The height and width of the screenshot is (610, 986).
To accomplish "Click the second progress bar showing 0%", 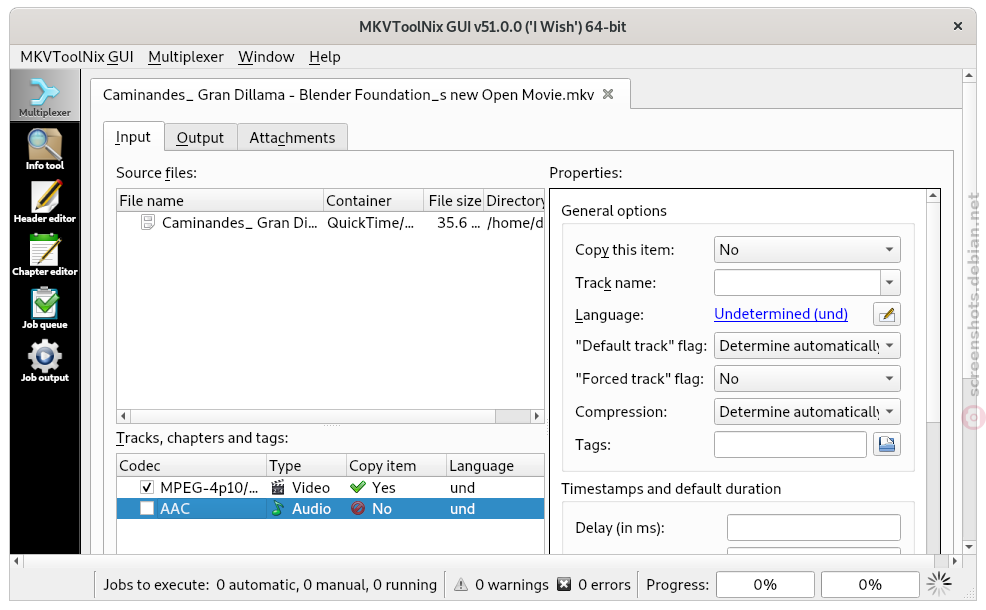I will (870, 585).
